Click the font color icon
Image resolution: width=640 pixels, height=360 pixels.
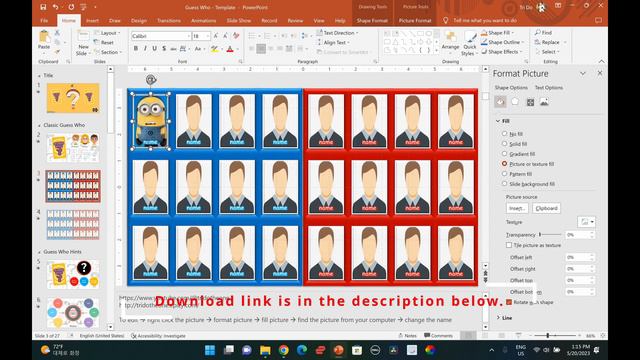[x=230, y=49]
